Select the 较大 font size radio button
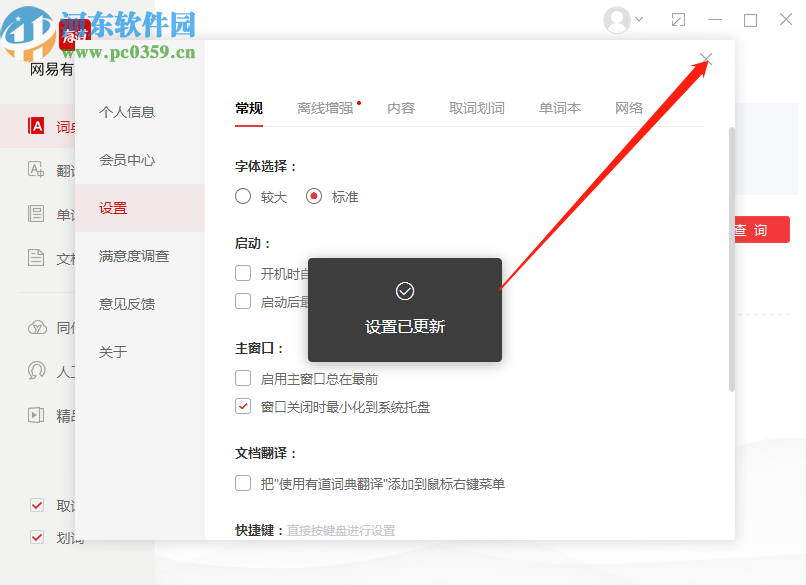Screen dimensions: 806x585 (x=241, y=196)
